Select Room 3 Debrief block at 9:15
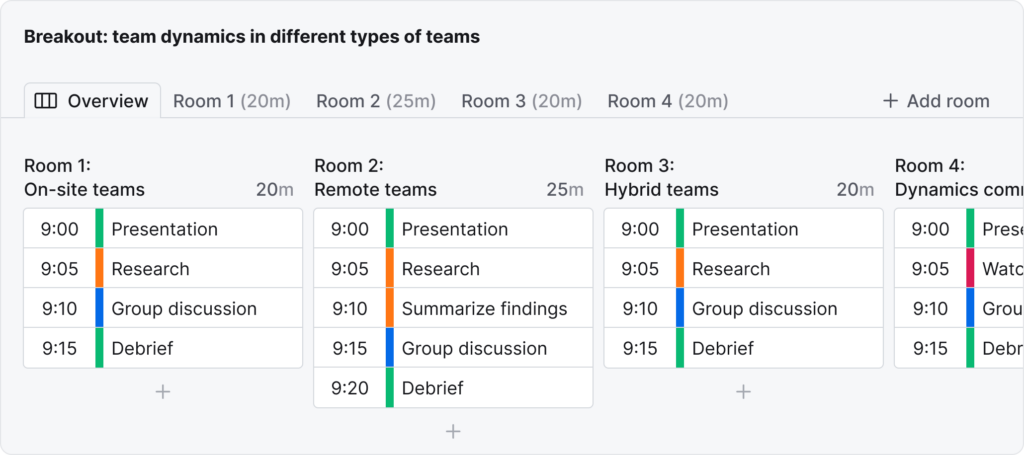Screen dimensions: 1024x455 coord(743,348)
